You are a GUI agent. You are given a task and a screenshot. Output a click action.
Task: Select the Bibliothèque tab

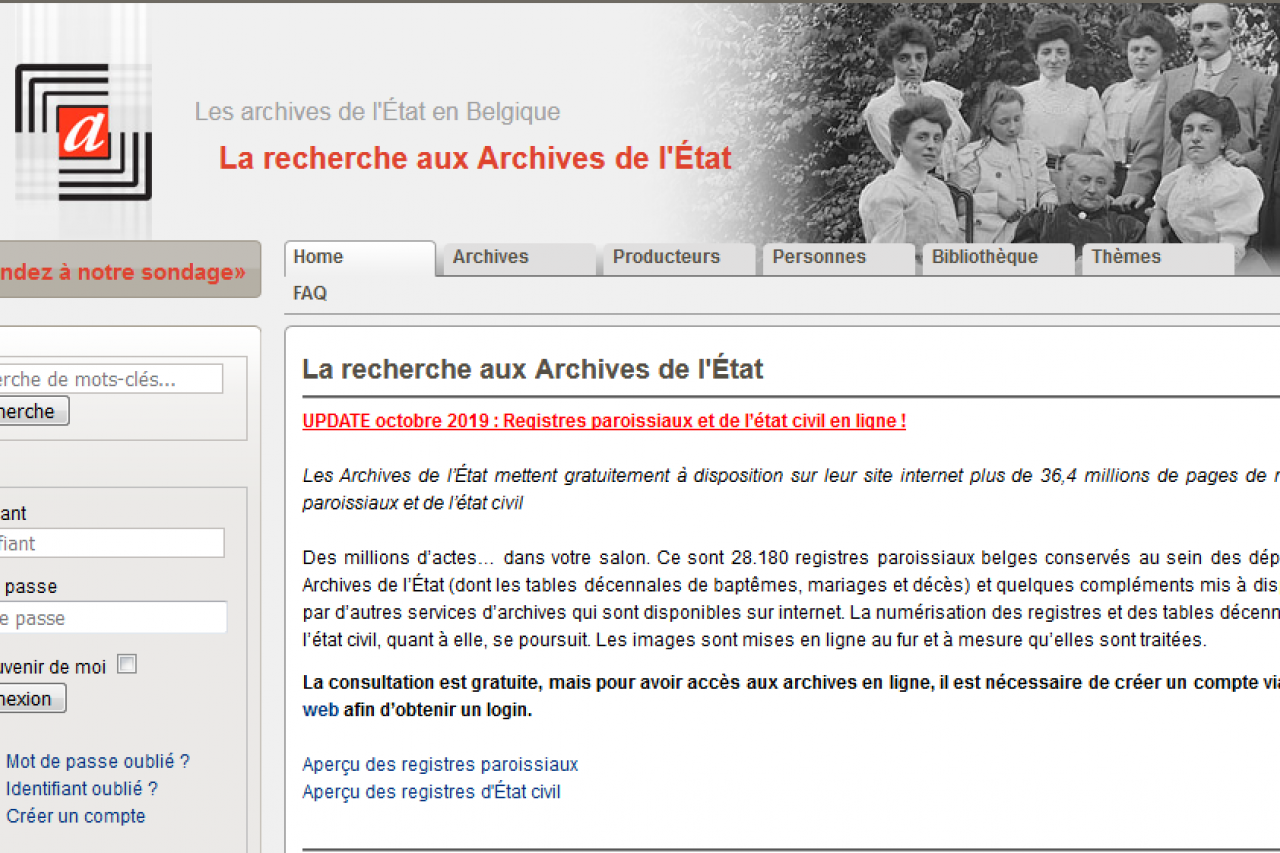click(998, 258)
